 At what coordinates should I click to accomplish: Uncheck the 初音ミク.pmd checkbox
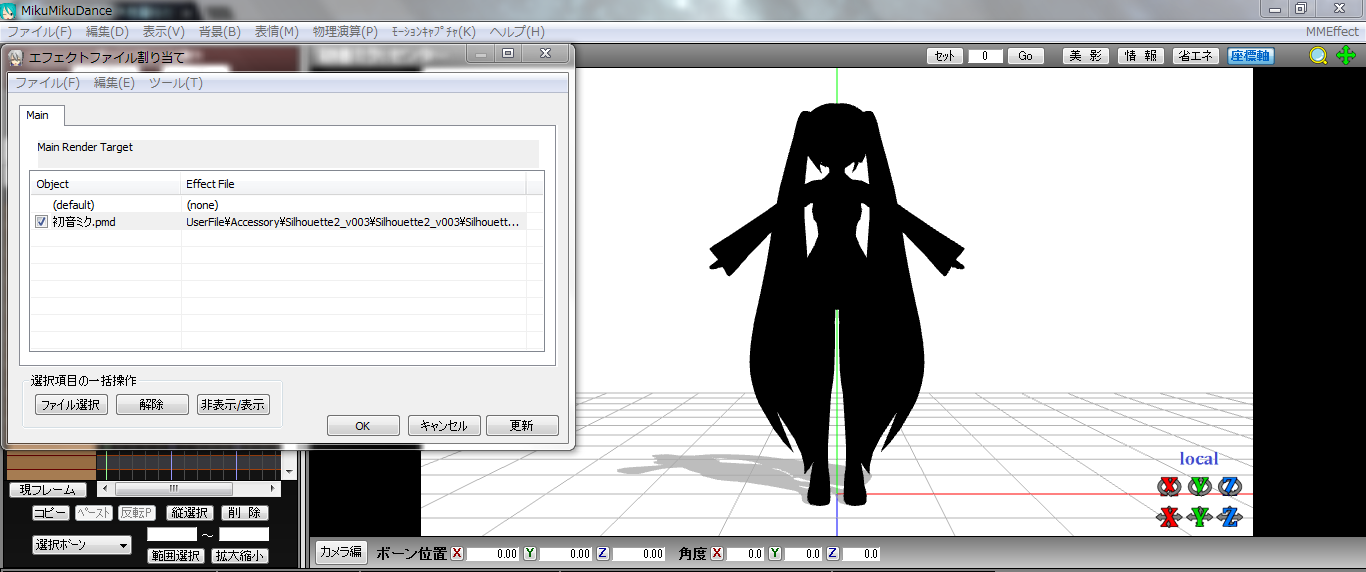[42, 222]
